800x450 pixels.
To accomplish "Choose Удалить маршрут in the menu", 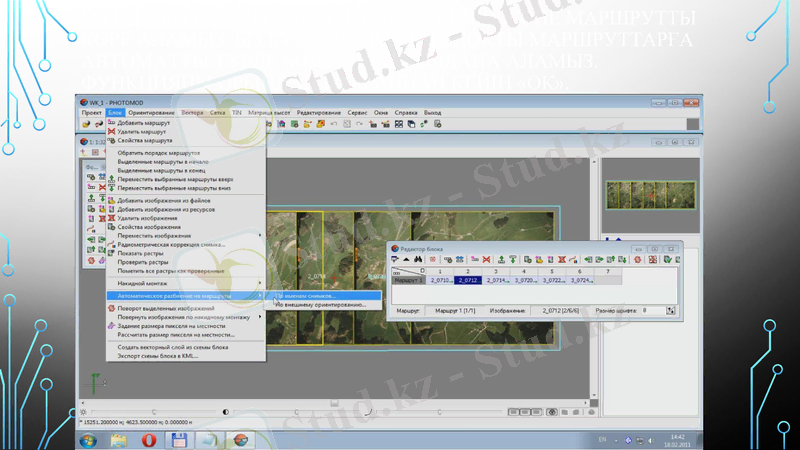I will (x=141, y=132).
